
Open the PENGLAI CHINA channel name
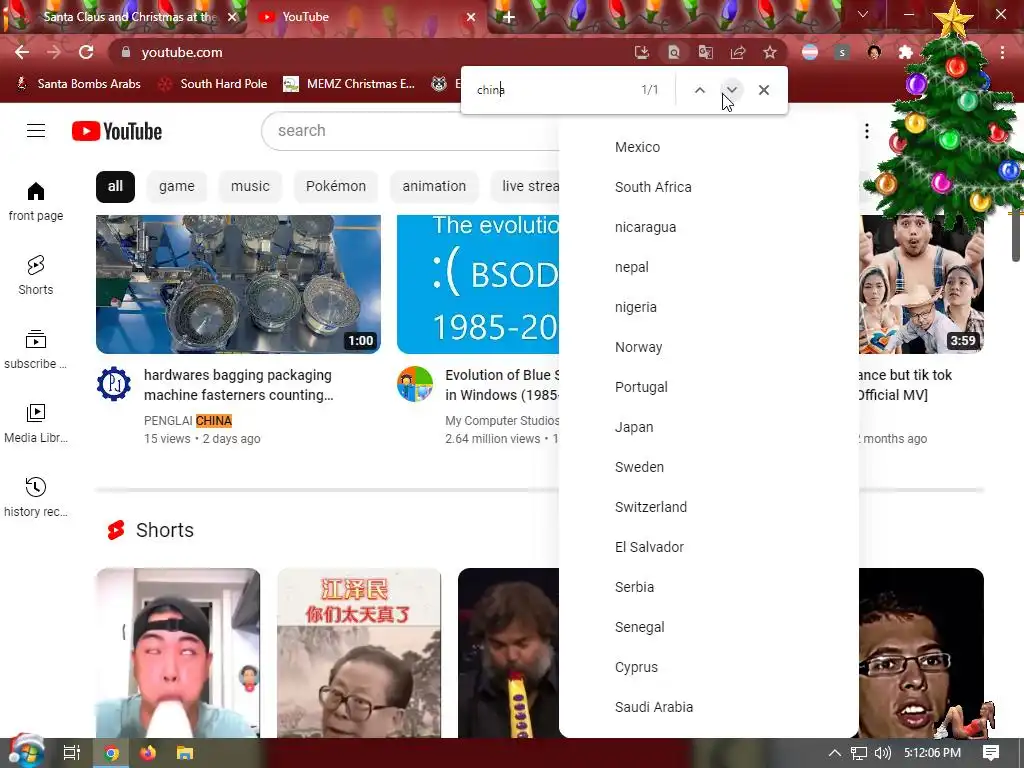[x=188, y=421]
